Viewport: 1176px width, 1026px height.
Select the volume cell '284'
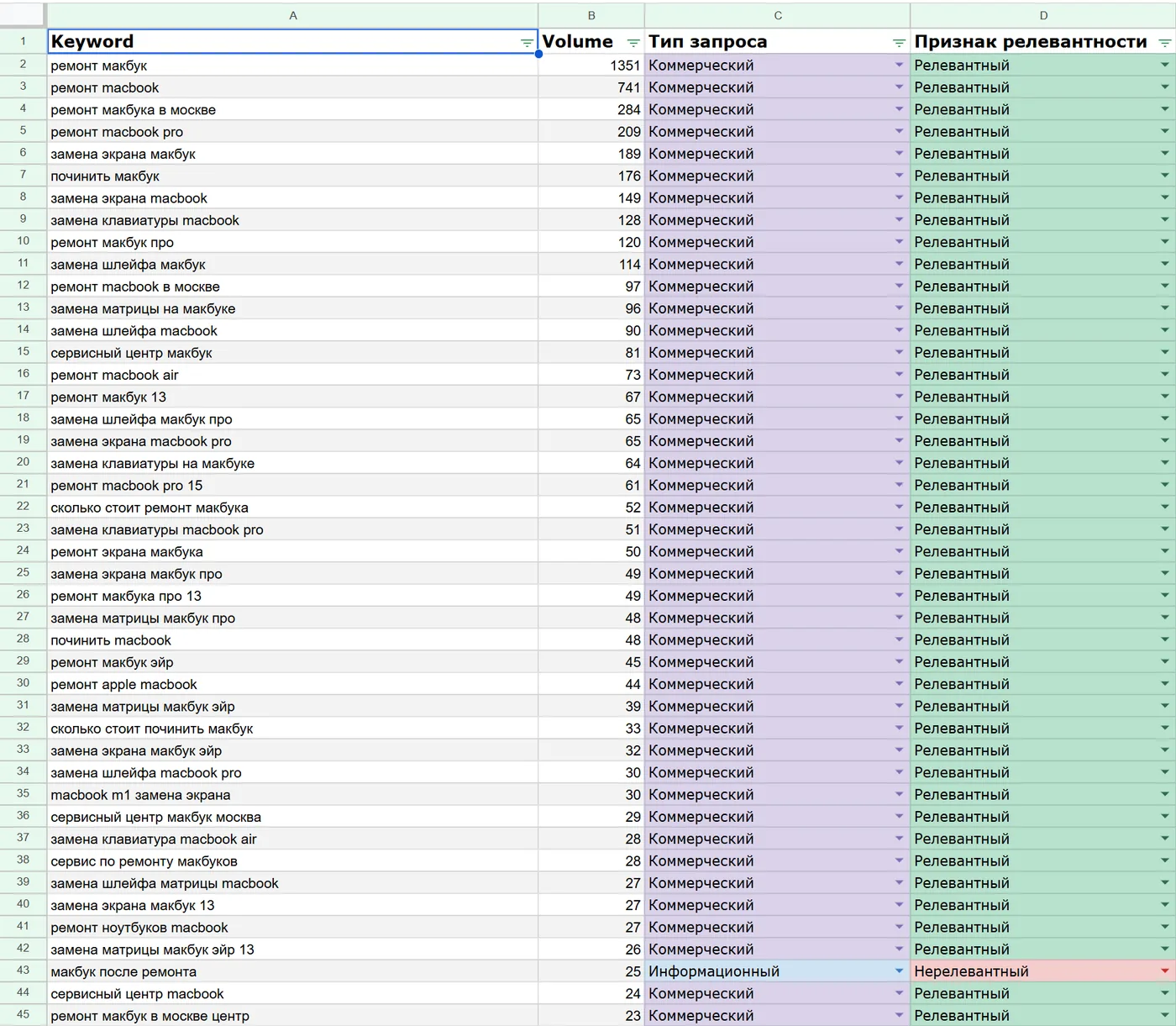coord(591,109)
